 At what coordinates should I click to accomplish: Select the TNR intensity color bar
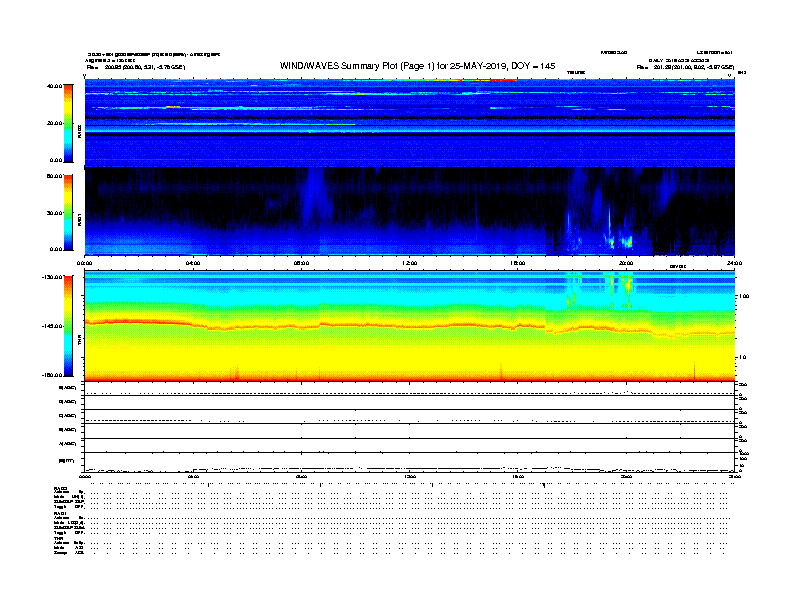[x=68, y=326]
